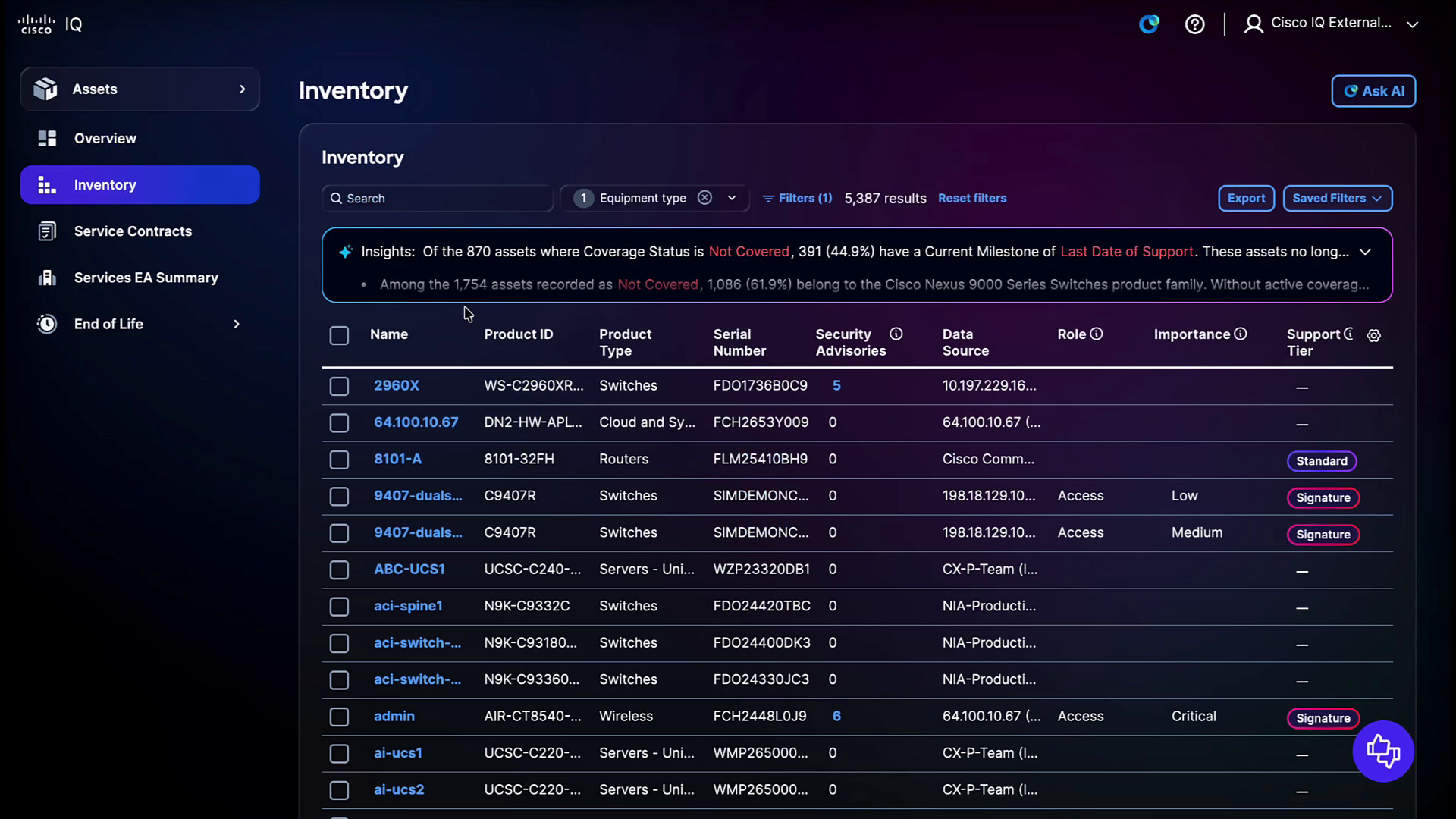1456x819 pixels.
Task: Open the help question mark icon
Action: [x=1195, y=24]
